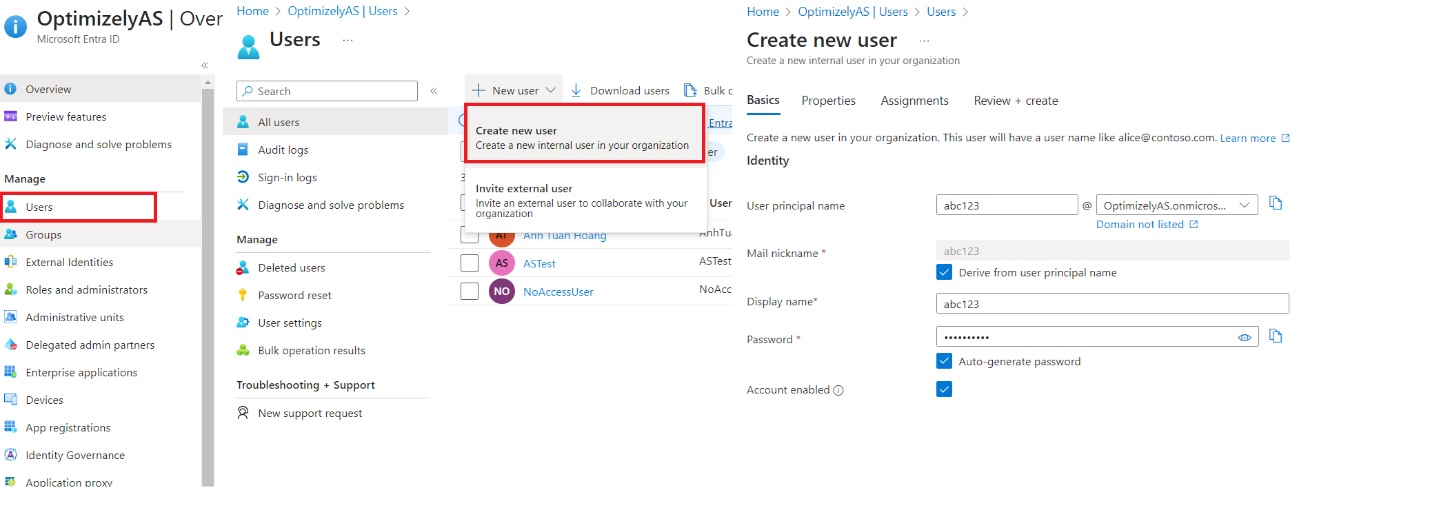The image size is (1430, 510).
Task: Open the ellipsis menu next to Create new user title
Action: (924, 40)
